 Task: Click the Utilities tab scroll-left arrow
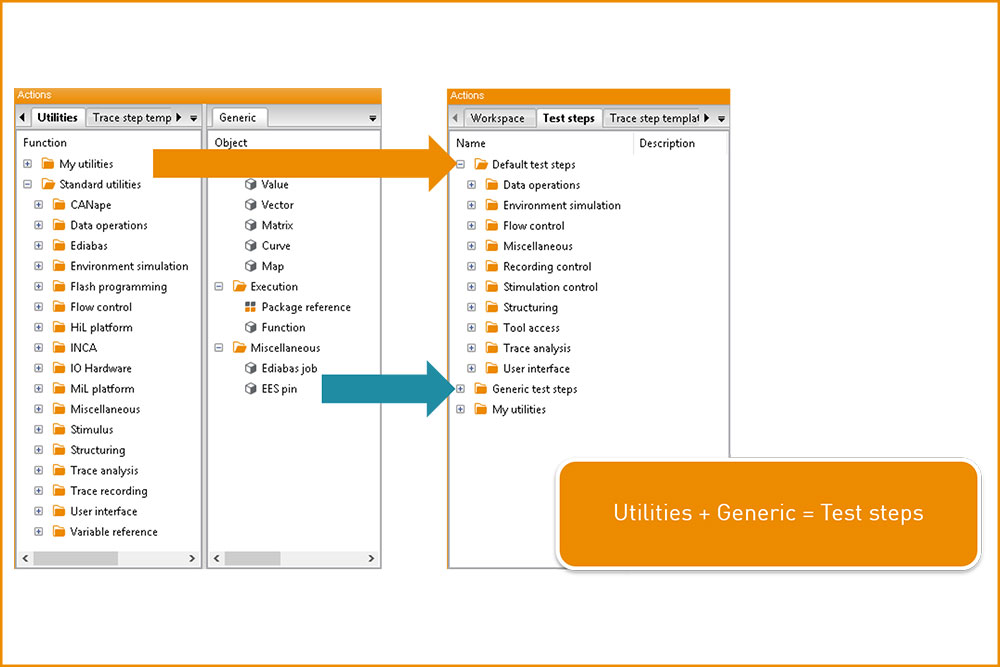click(x=22, y=118)
